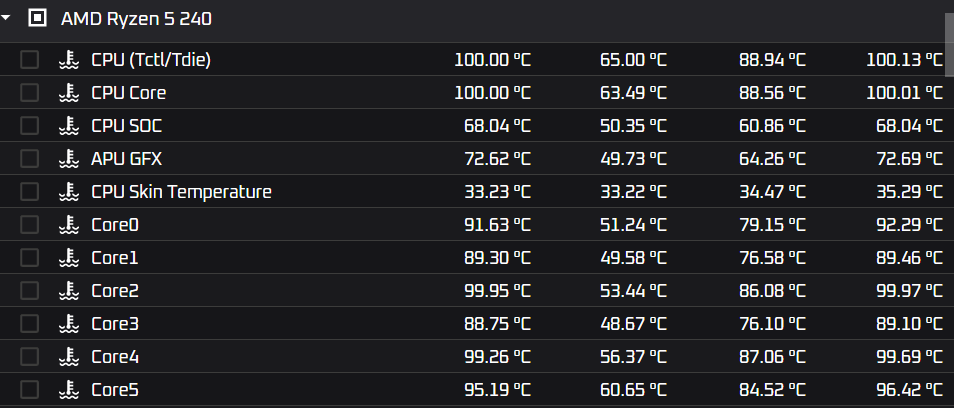Tick the checkbox for CPU SOC
The width and height of the screenshot is (954, 408).
point(29,125)
